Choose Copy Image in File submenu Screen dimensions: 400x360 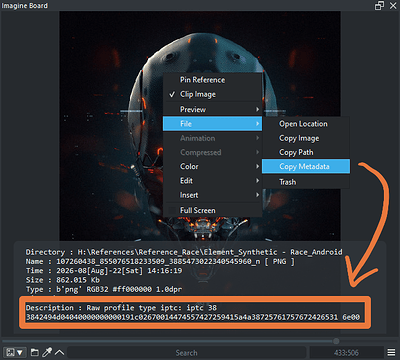(x=306, y=138)
